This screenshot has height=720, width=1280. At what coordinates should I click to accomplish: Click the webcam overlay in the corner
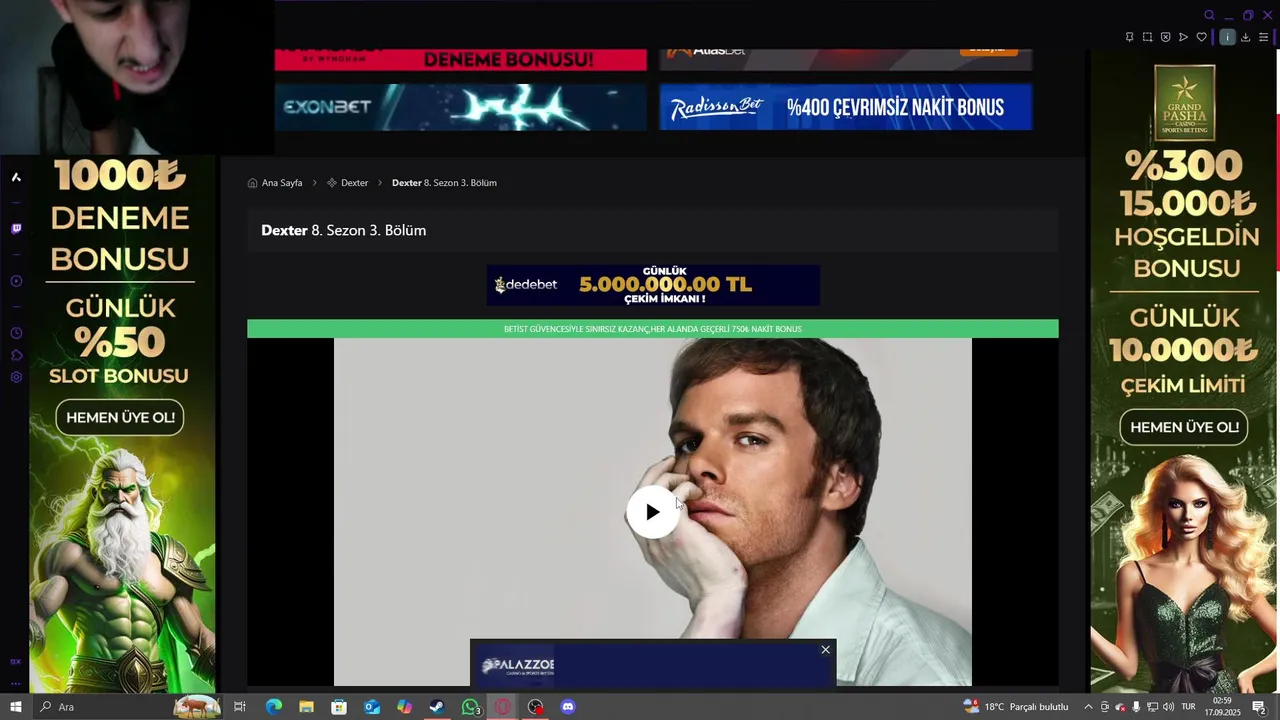pyautogui.click(x=137, y=77)
